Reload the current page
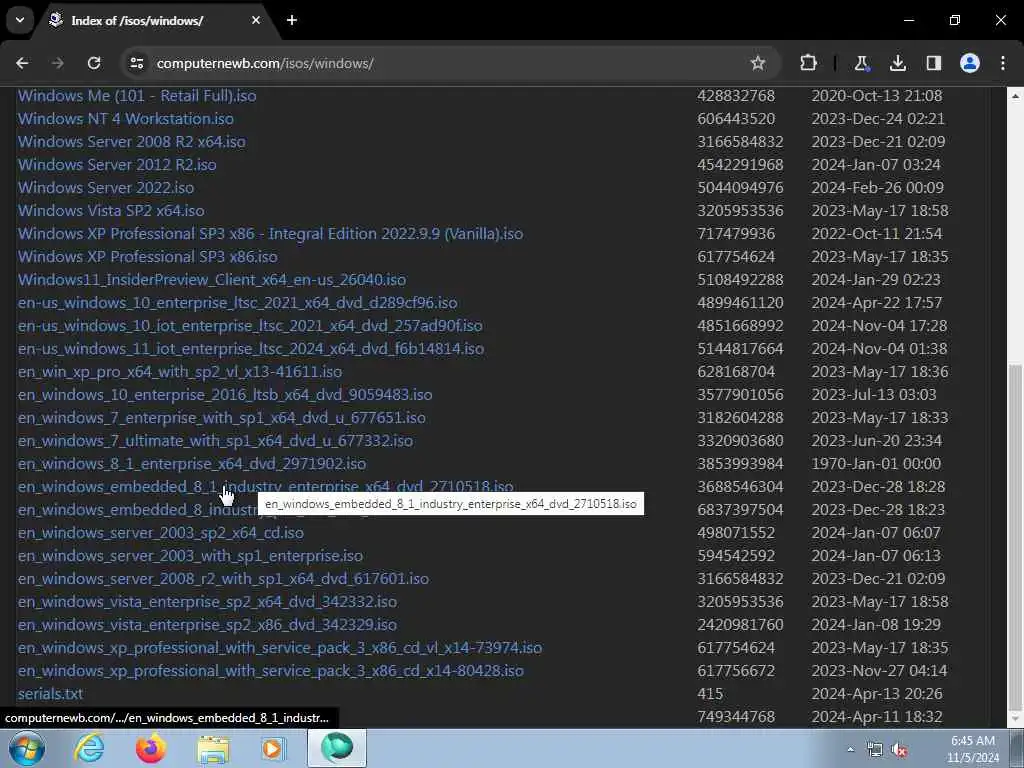 (94, 63)
